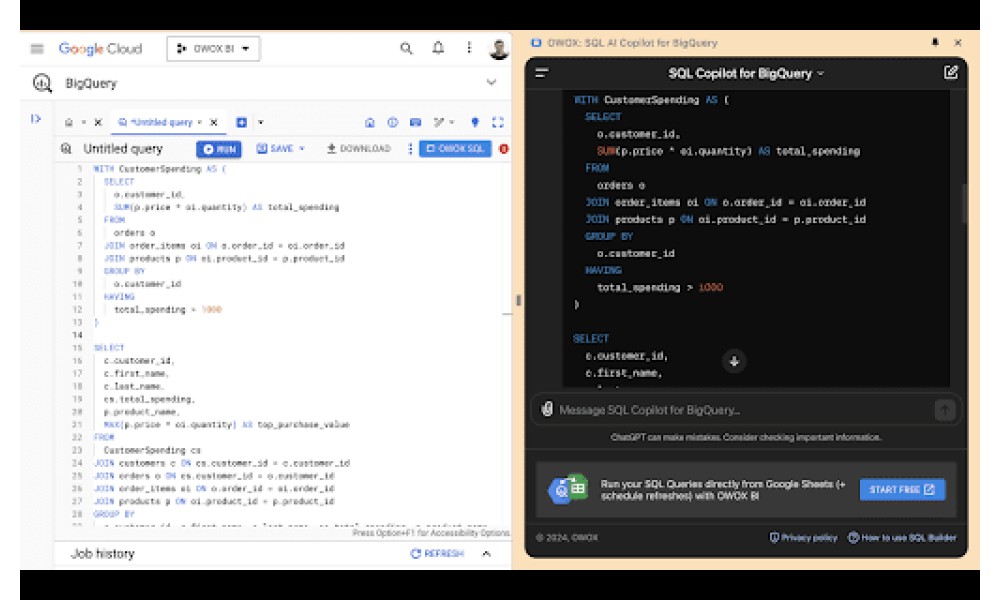Screen dimensions: 1000x600
Task: Pin the OWOX side panel
Action: (x=935, y=42)
